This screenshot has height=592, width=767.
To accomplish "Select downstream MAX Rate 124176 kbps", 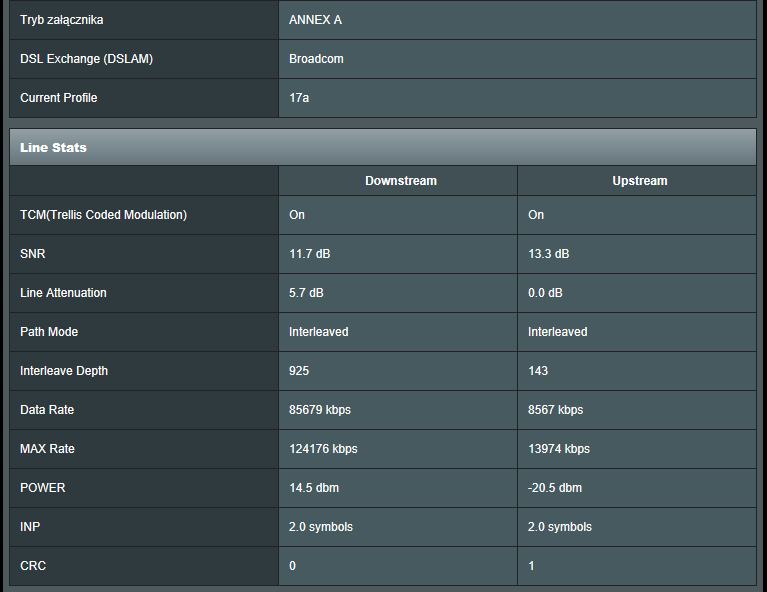I will (323, 449).
